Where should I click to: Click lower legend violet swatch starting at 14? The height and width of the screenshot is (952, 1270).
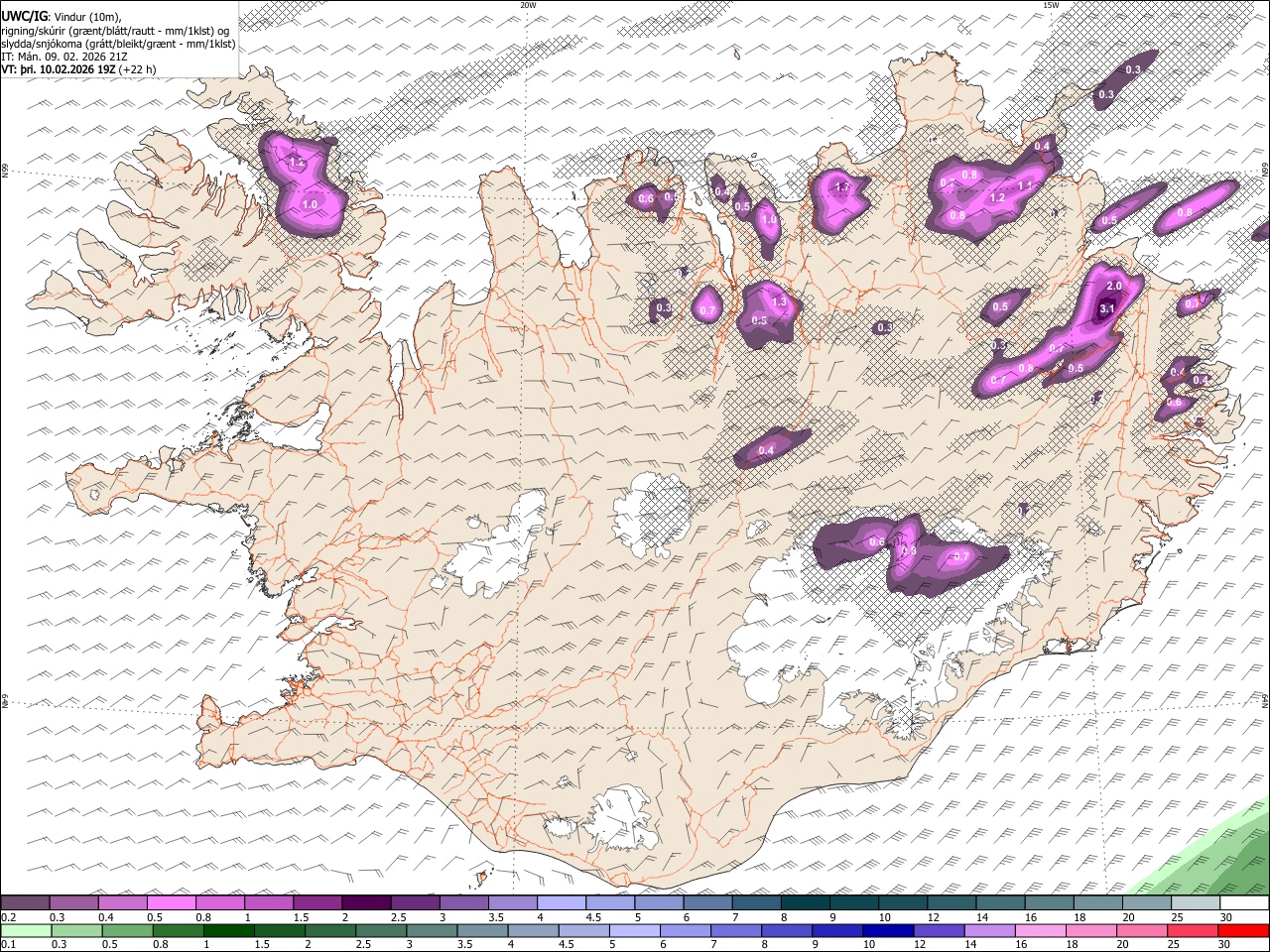click(989, 930)
